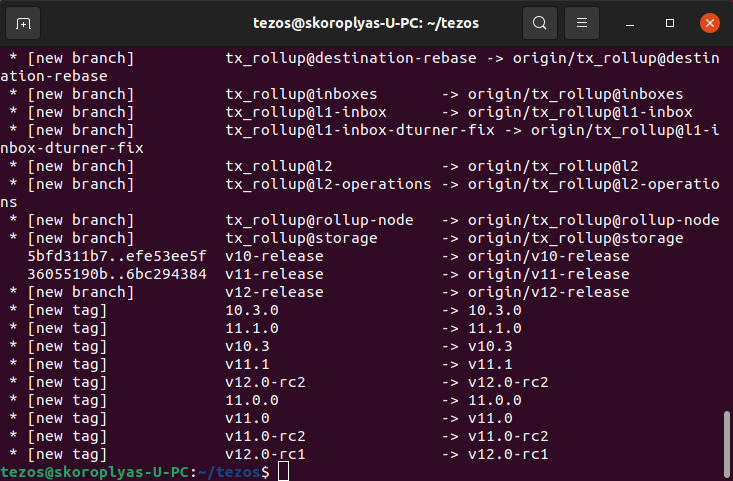The height and width of the screenshot is (481, 733).
Task: Open a new terminal tab
Action: coord(24,22)
